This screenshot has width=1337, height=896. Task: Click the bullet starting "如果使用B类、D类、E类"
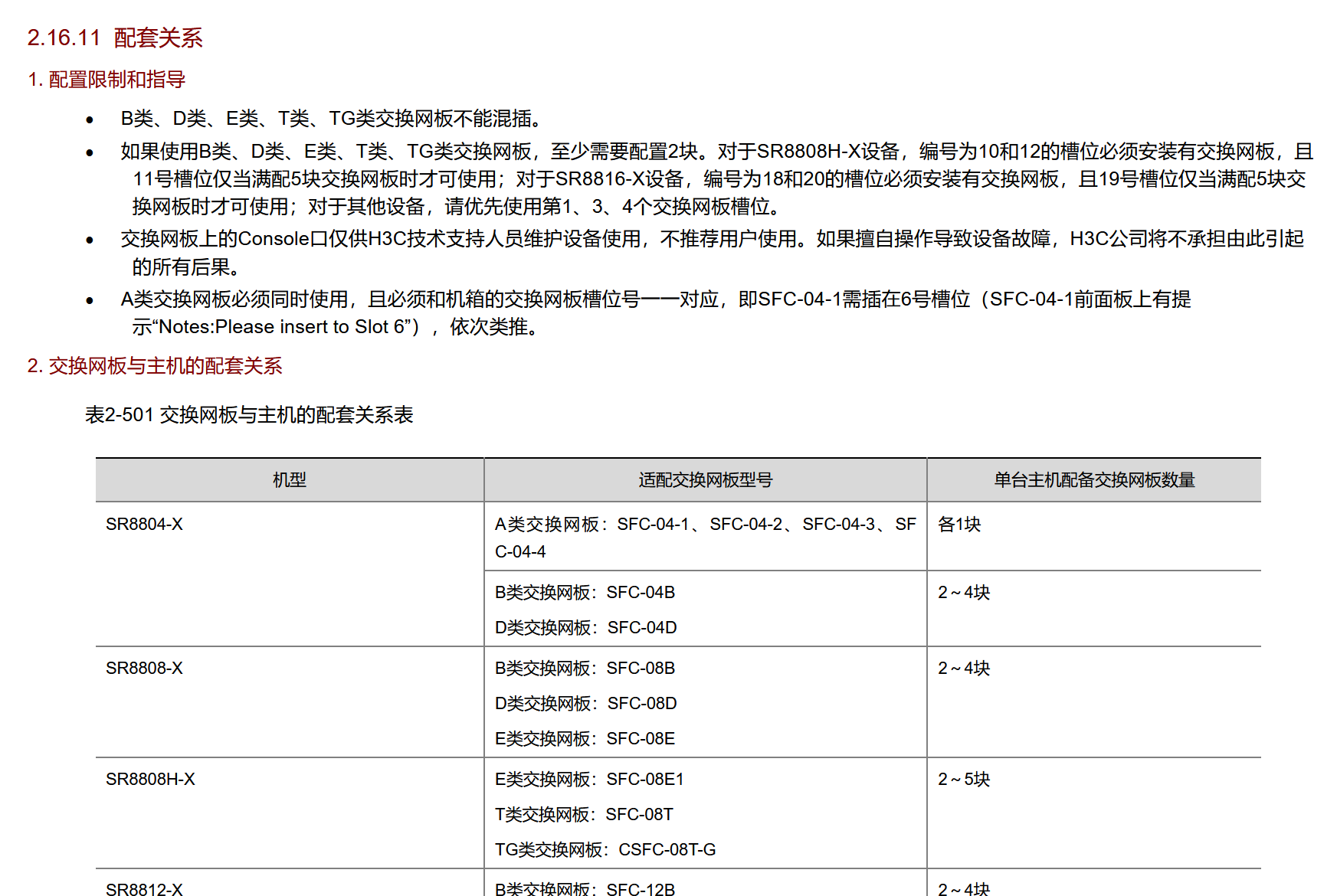click(x=717, y=179)
